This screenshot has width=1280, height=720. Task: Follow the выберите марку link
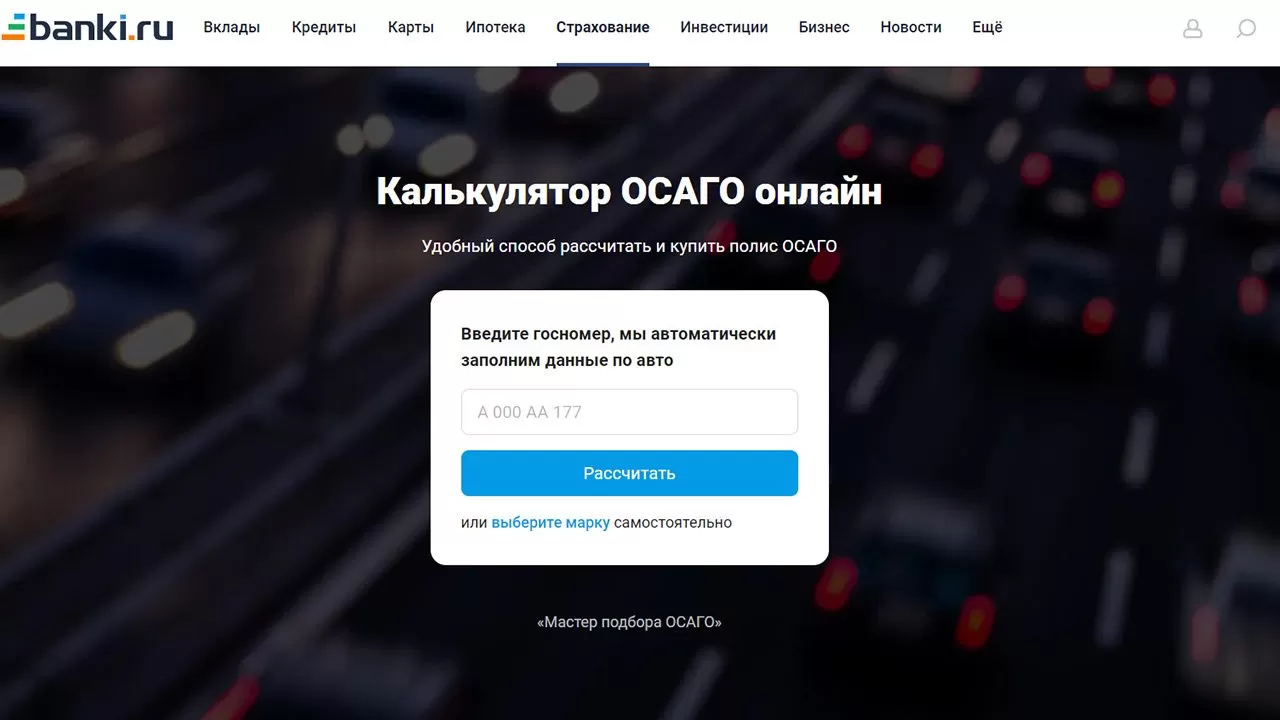coord(550,523)
